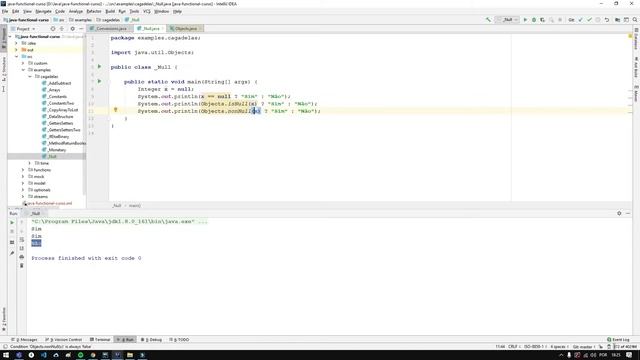Click the Windows Start button
Screen dimensions: 640x360
tap(6, 355)
